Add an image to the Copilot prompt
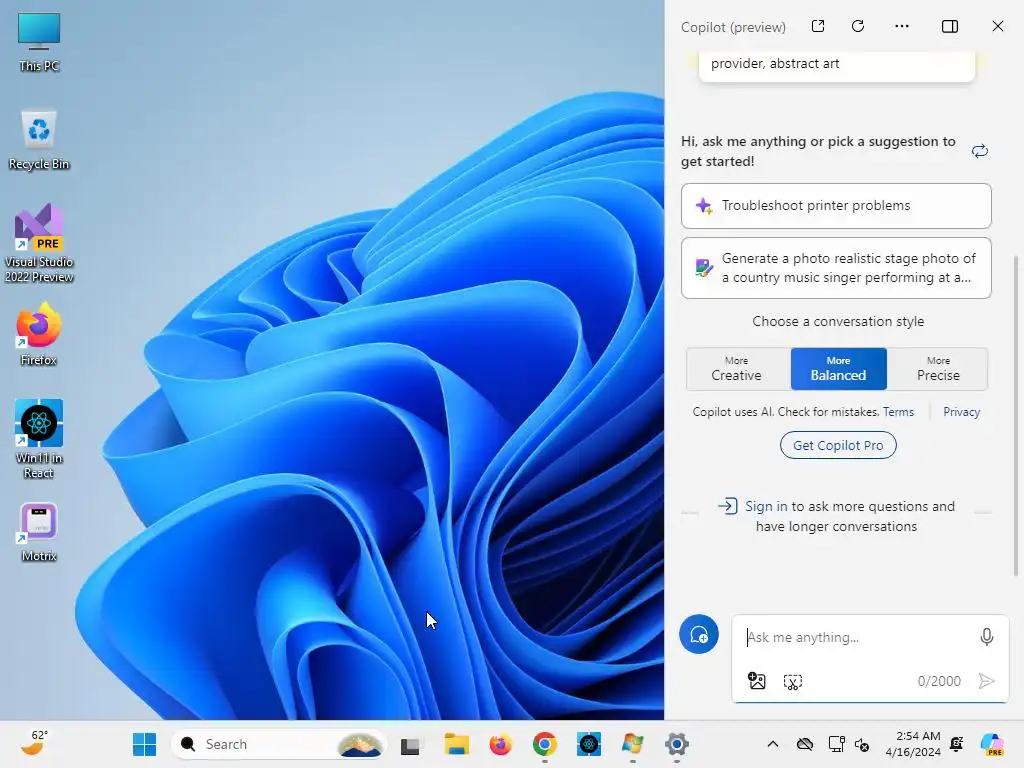 pyautogui.click(x=756, y=681)
